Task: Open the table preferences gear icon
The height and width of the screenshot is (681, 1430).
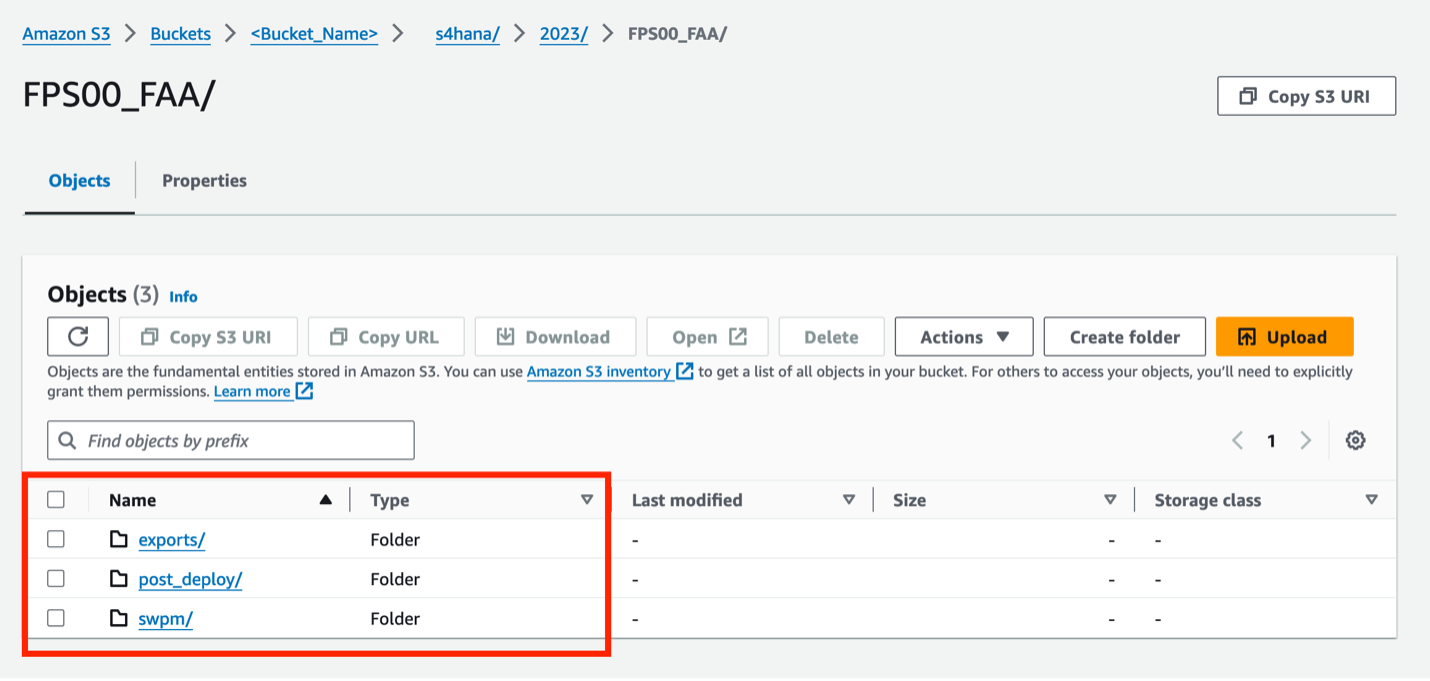Action: pos(1355,440)
